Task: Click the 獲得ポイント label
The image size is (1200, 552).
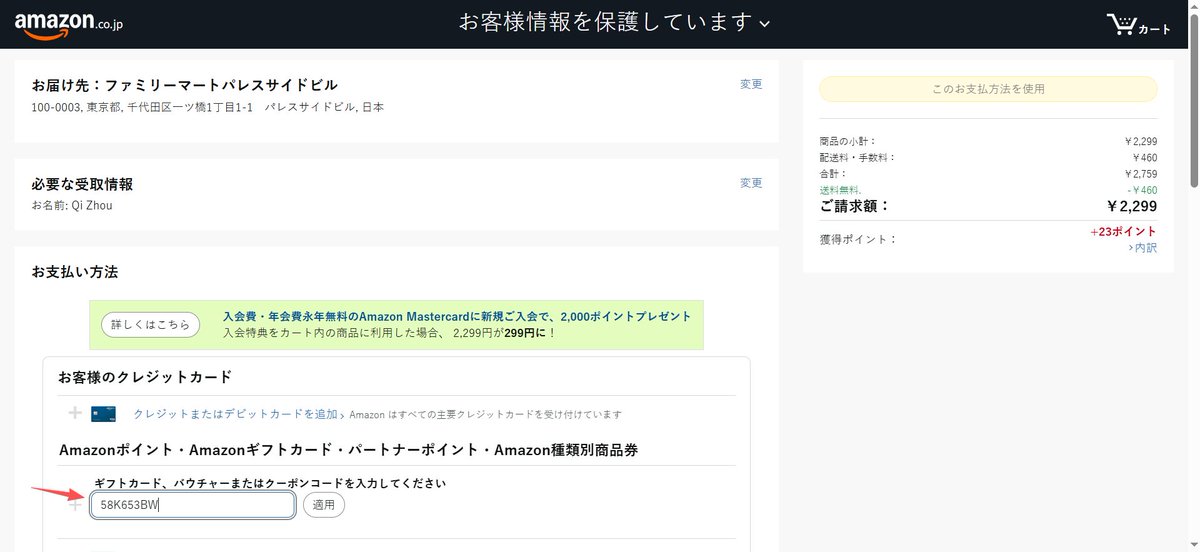Action: point(858,240)
